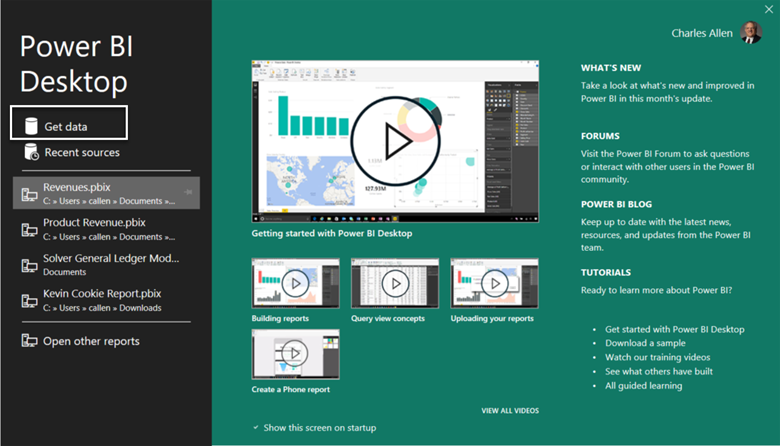Play the Getting started with Power BI video
780x446 pixels.
[x=395, y=141]
